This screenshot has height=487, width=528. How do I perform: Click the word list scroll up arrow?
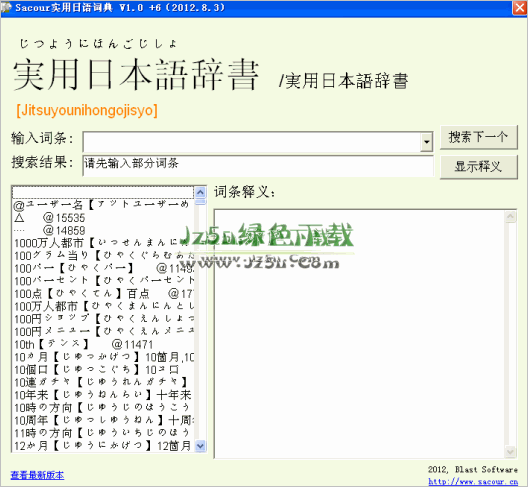coord(201,192)
